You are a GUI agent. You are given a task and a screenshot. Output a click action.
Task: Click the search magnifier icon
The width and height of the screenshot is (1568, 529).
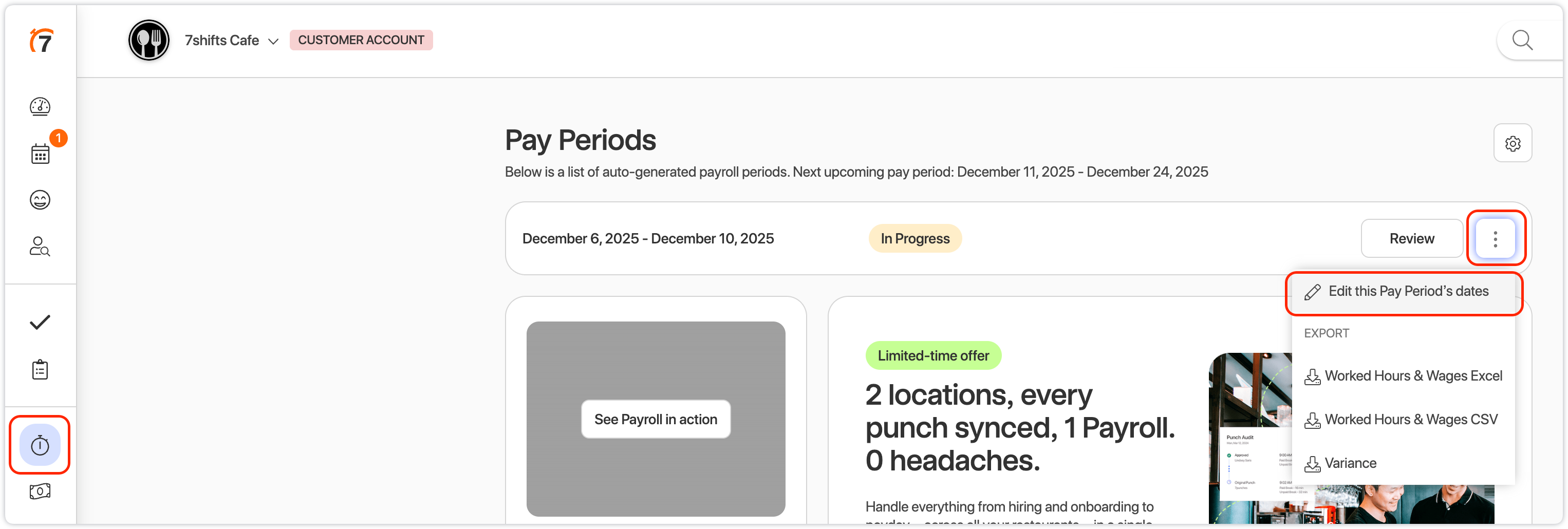1522,40
